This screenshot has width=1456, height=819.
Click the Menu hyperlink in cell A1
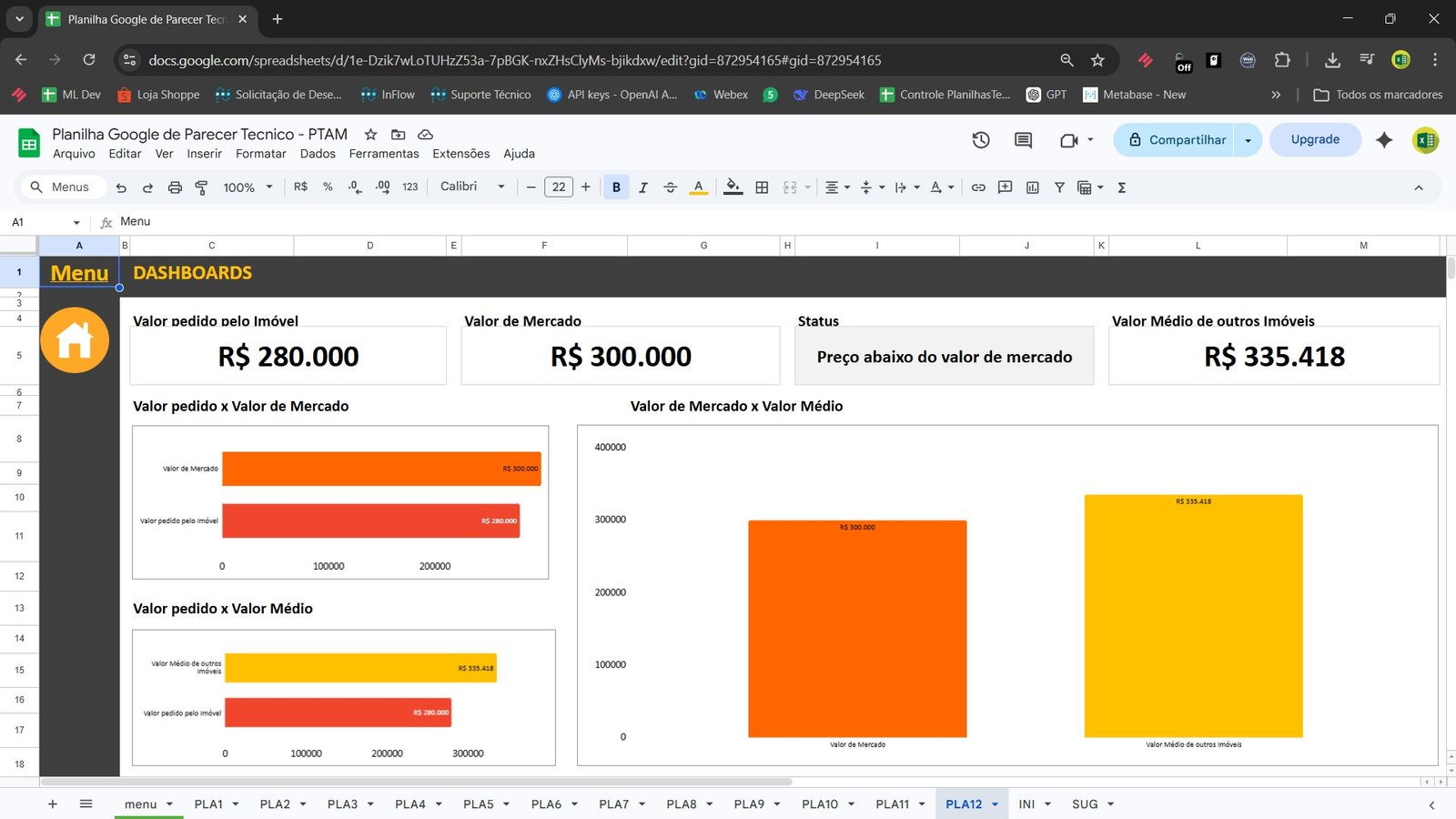coord(79,272)
